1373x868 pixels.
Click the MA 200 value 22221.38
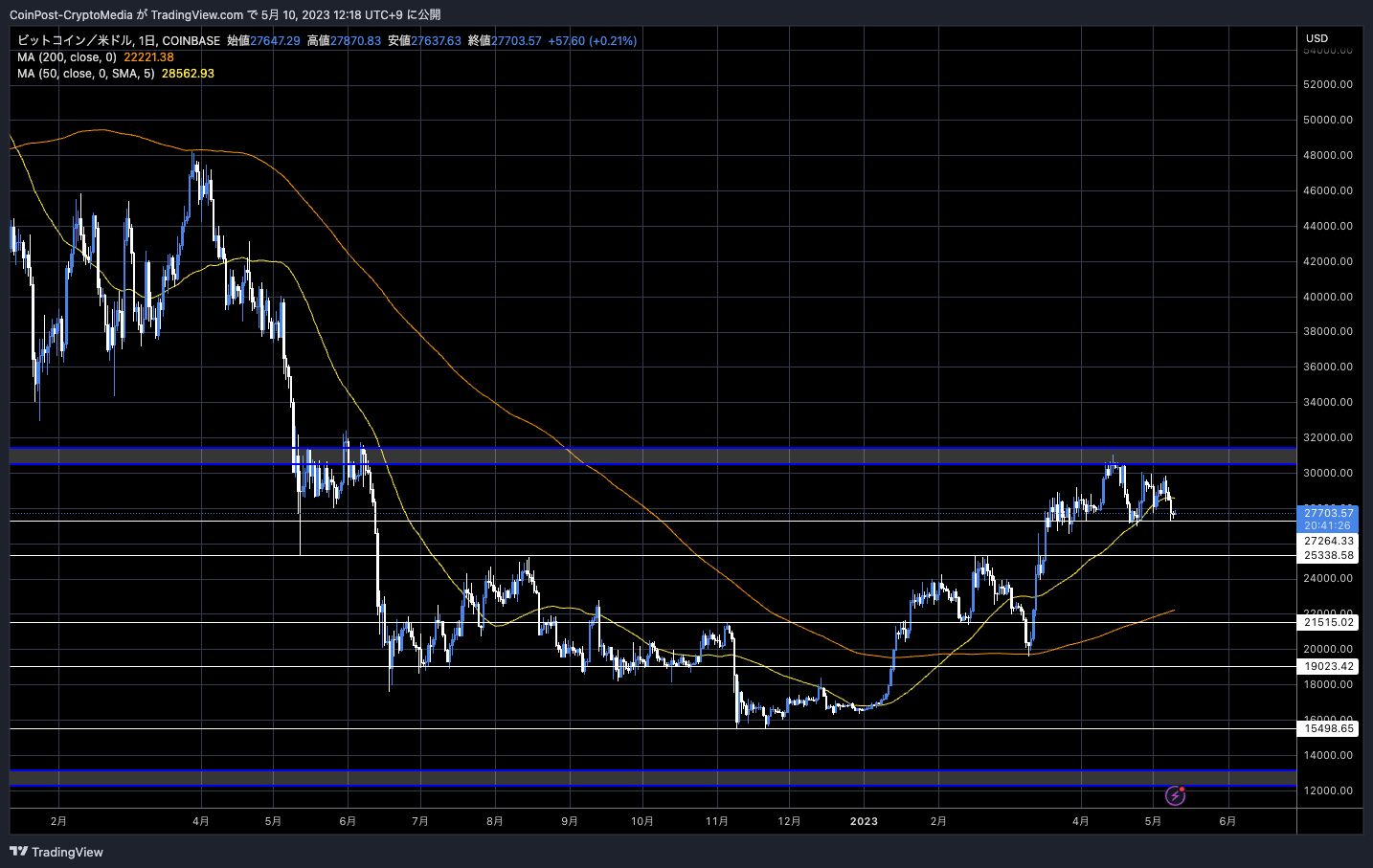click(x=148, y=57)
